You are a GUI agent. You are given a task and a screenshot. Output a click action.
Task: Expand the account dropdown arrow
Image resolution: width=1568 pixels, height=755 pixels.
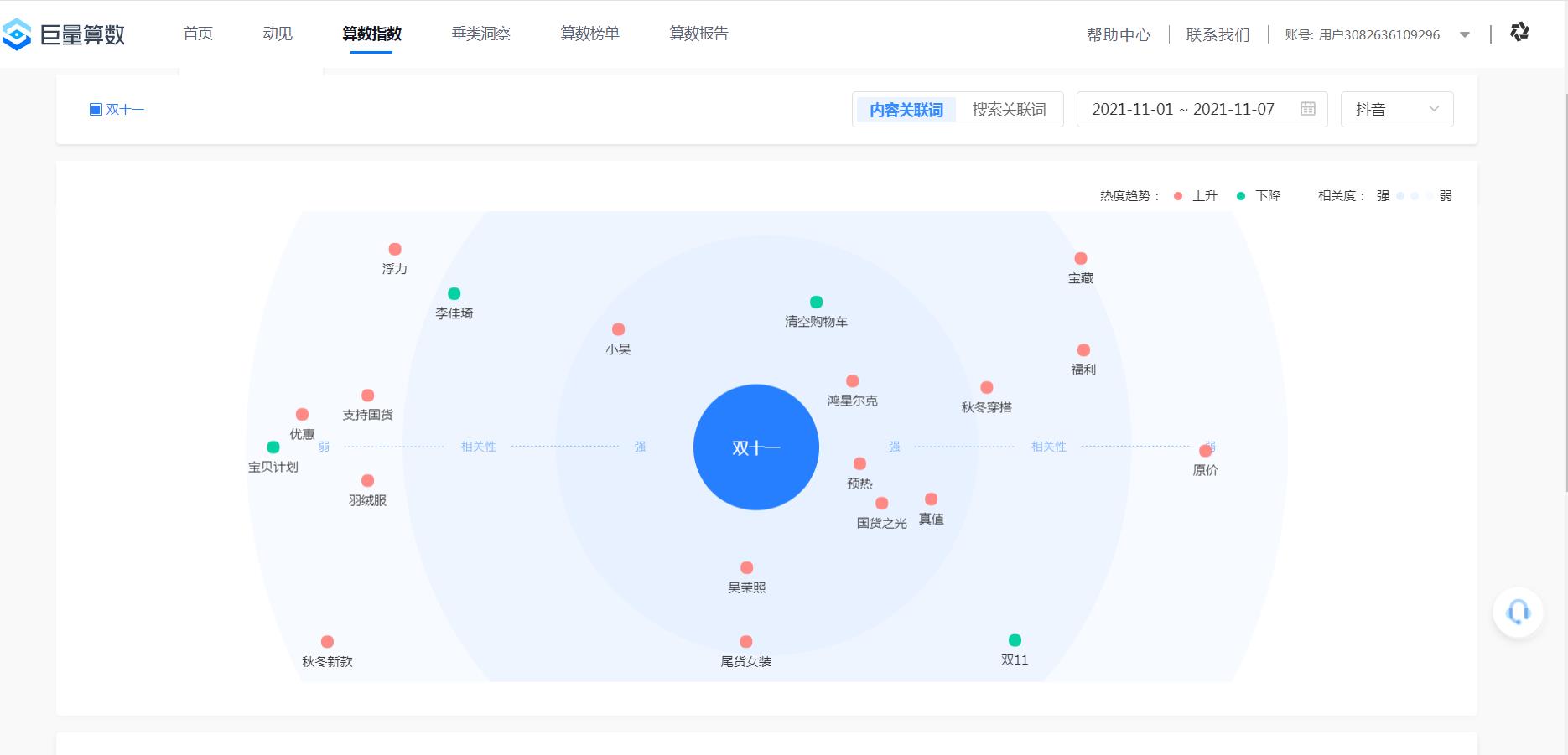(x=1464, y=34)
